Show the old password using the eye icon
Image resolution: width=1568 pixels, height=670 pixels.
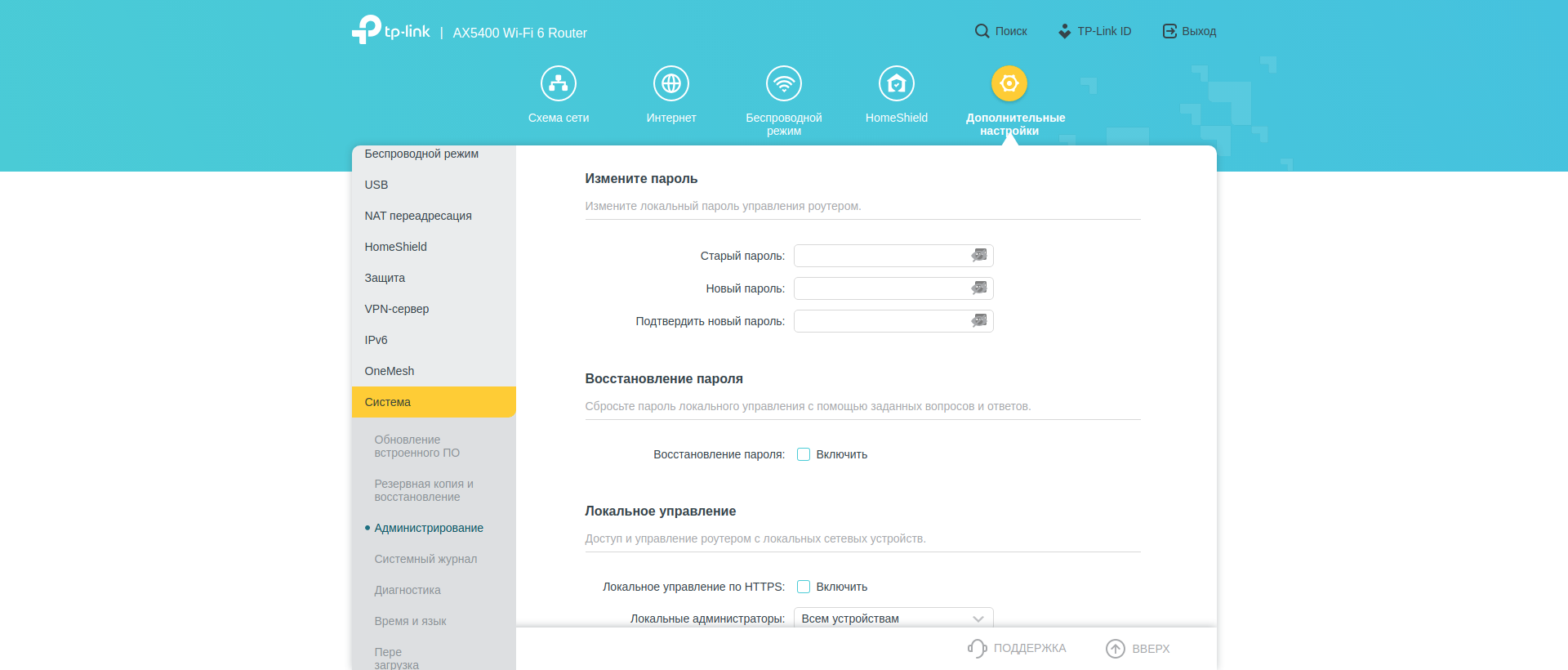coord(978,256)
